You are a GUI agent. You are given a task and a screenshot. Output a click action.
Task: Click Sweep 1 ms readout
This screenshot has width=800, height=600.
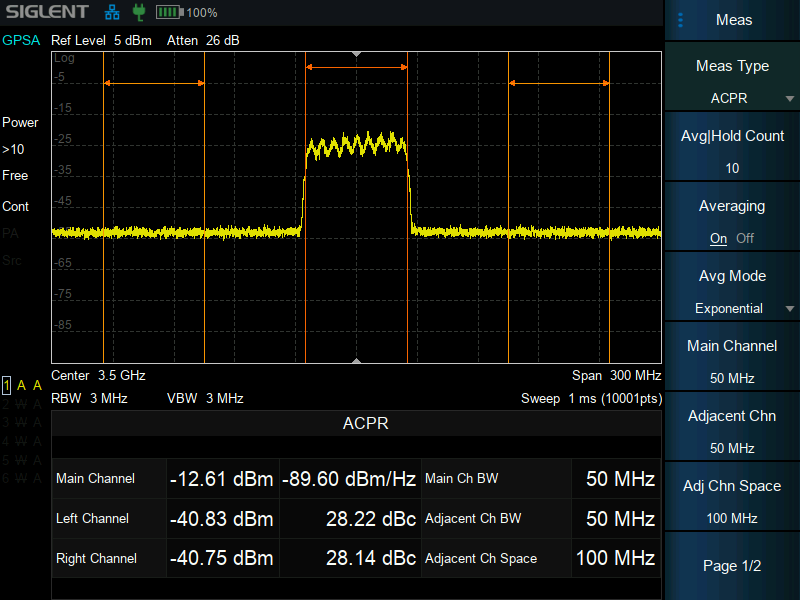(x=591, y=398)
